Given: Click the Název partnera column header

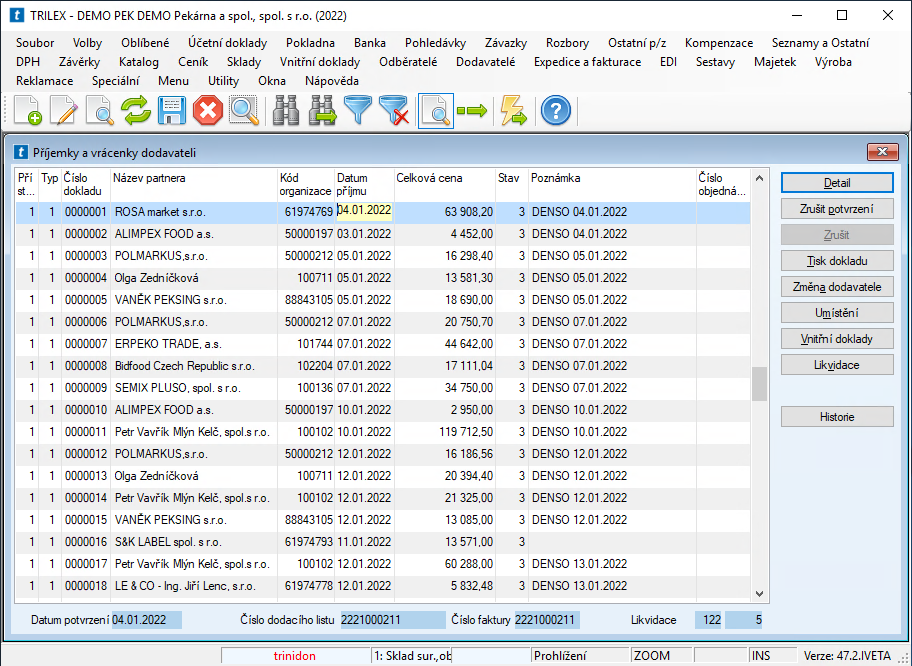Looking at the screenshot, I should tap(194, 184).
